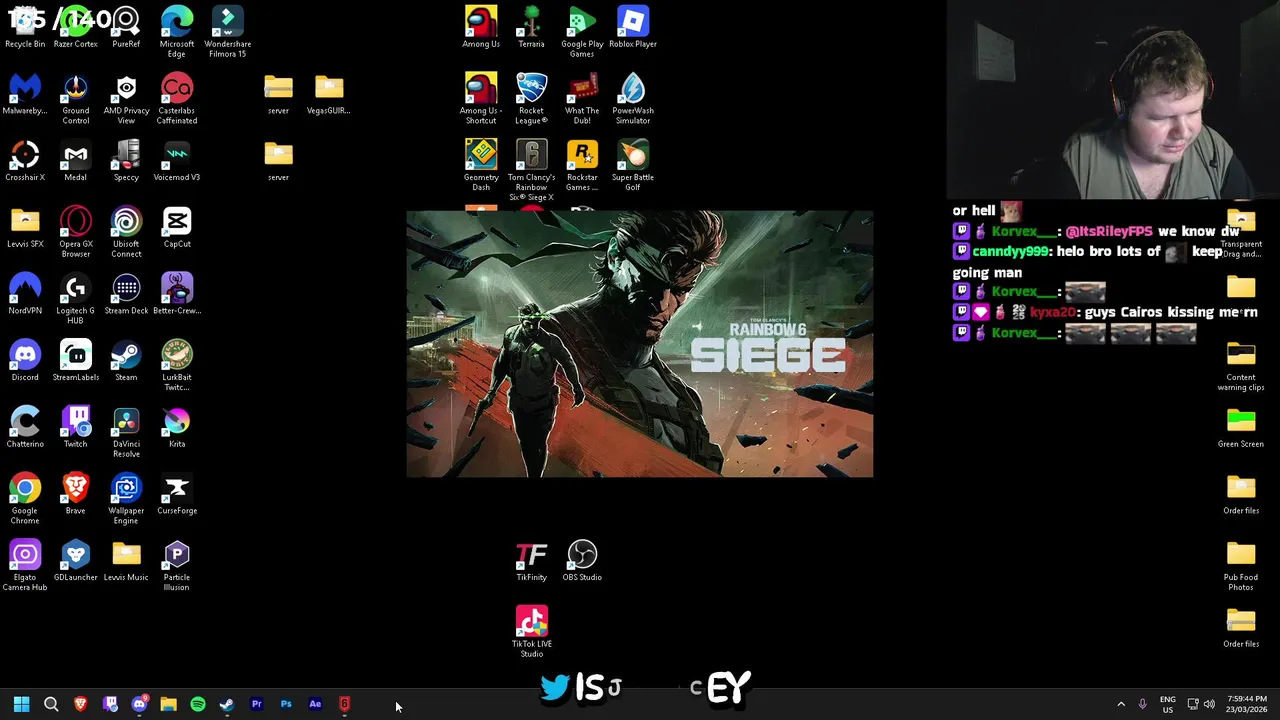This screenshot has width=1280, height=720.
Task: Open PureRef desktop shortcut
Action: [126, 27]
